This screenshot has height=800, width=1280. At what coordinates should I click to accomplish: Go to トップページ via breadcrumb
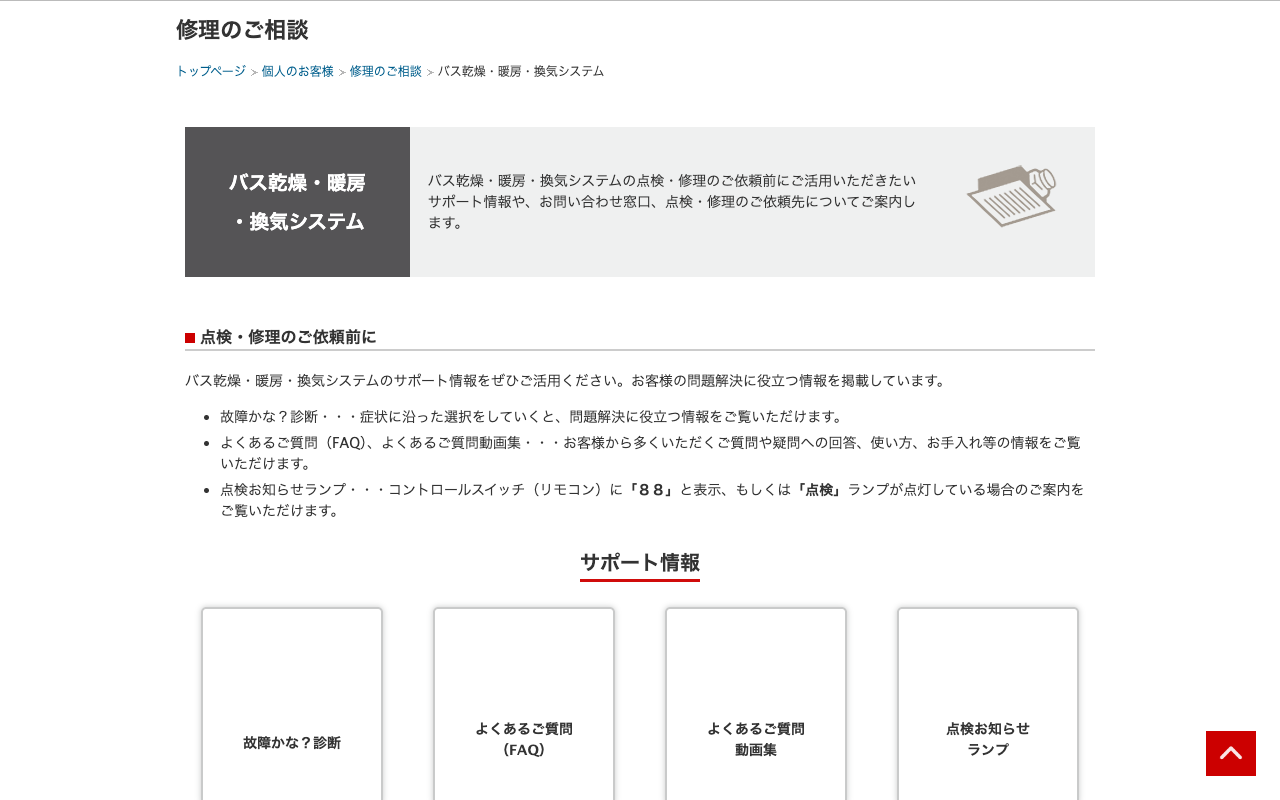pos(211,71)
